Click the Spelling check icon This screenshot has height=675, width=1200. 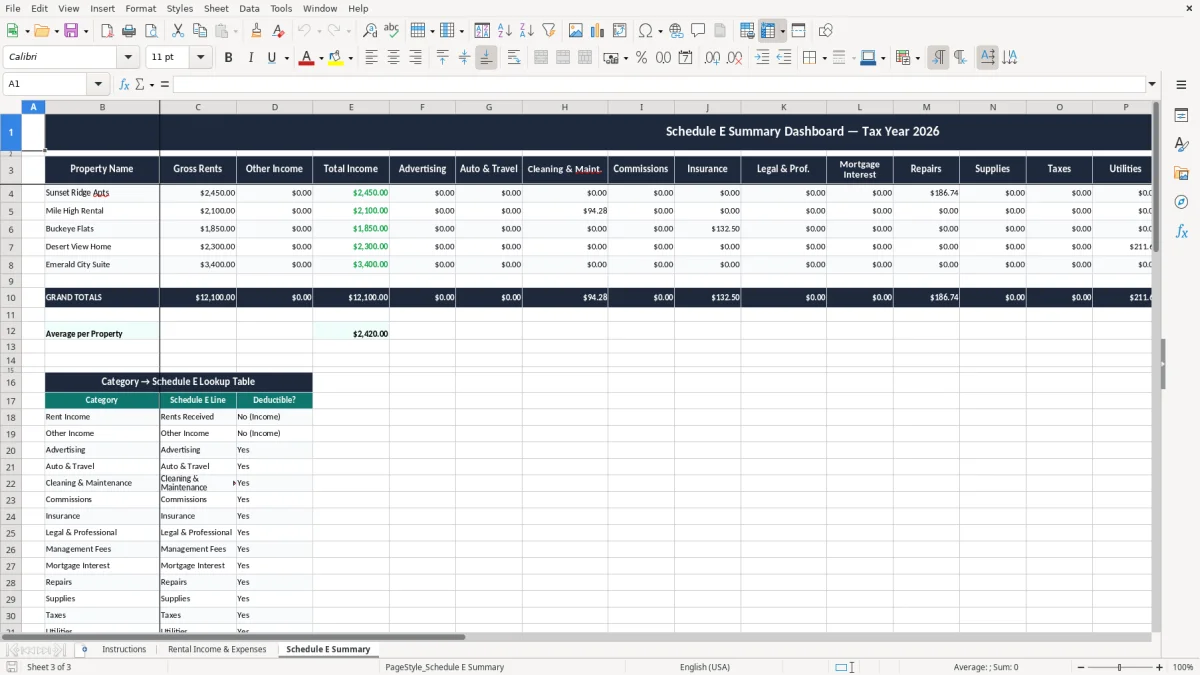[x=391, y=31]
